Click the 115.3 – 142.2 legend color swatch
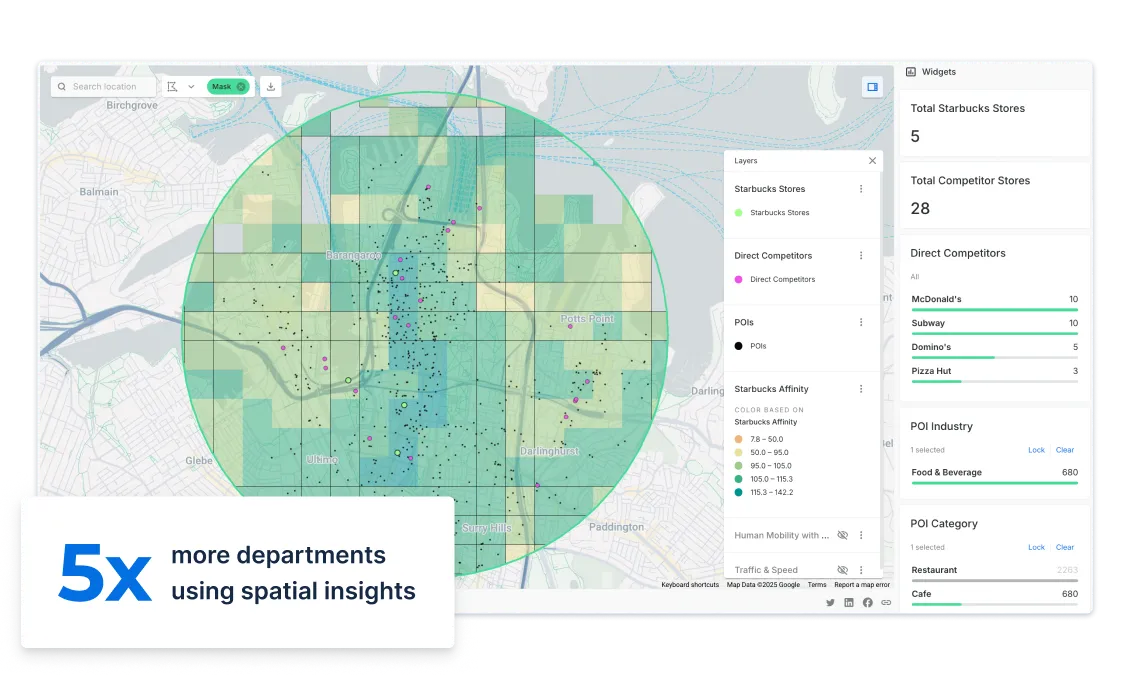Viewport: 1131px width, 675px height. click(738, 492)
